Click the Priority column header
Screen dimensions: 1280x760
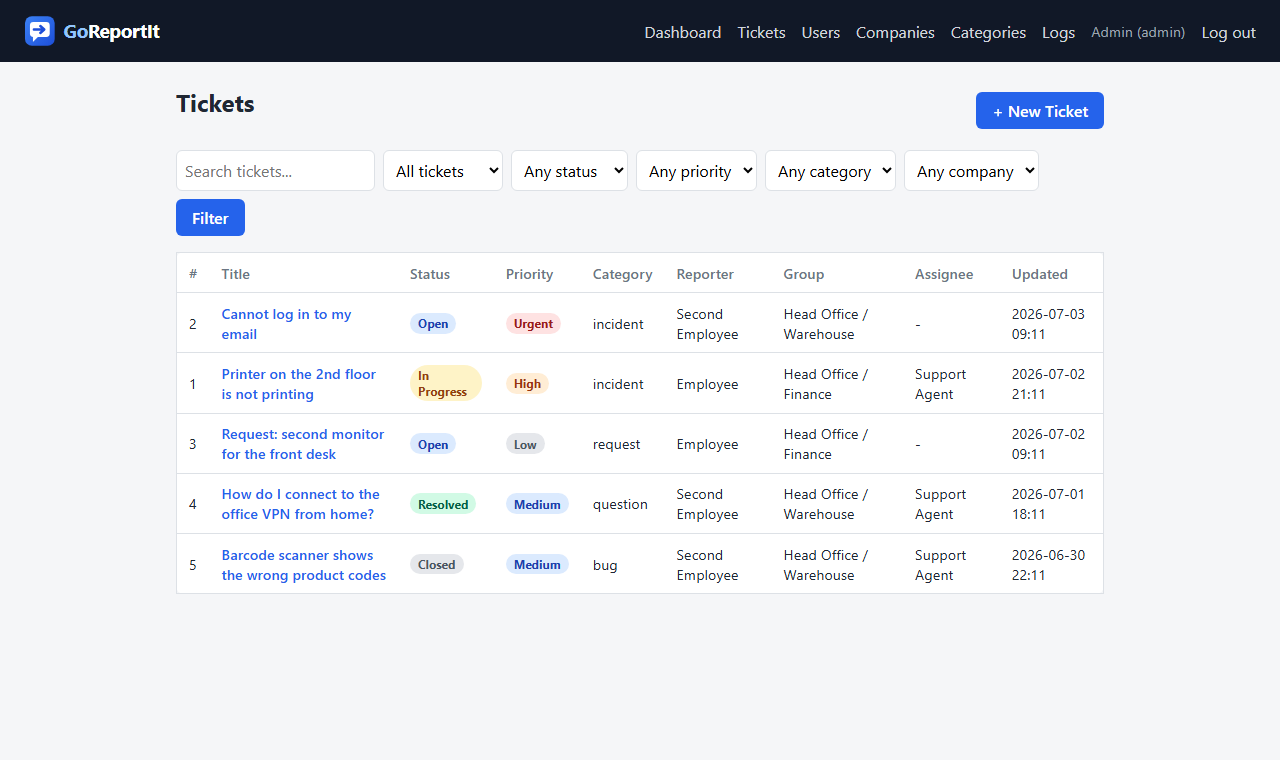529,274
